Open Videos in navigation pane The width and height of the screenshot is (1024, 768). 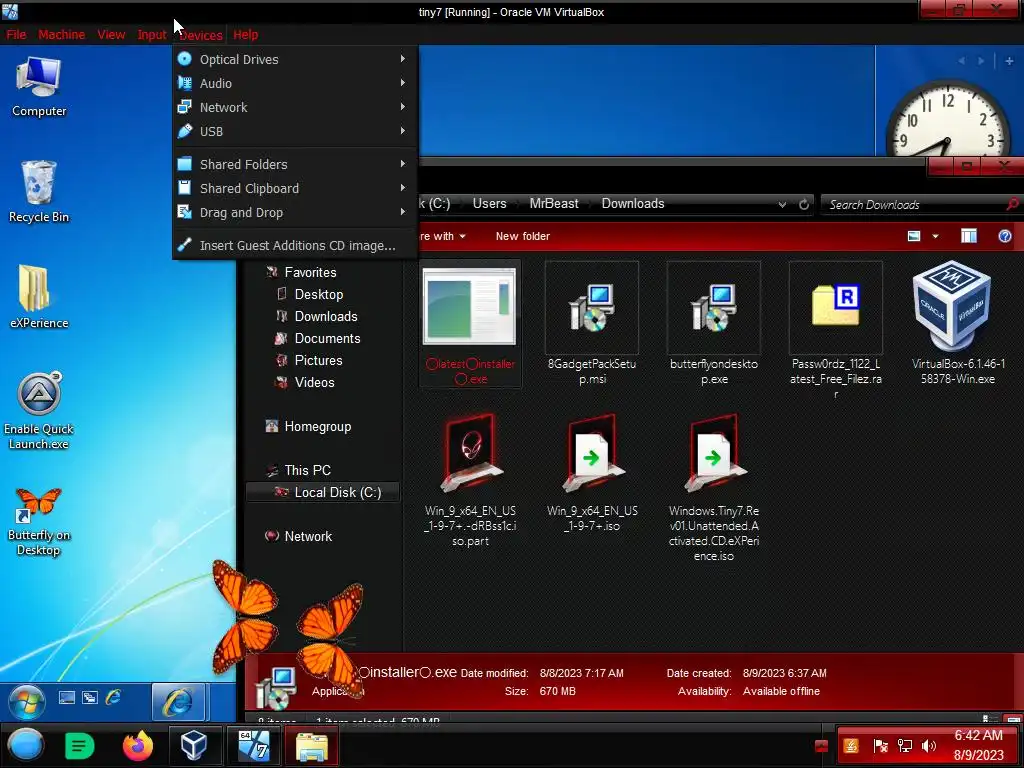(314, 383)
